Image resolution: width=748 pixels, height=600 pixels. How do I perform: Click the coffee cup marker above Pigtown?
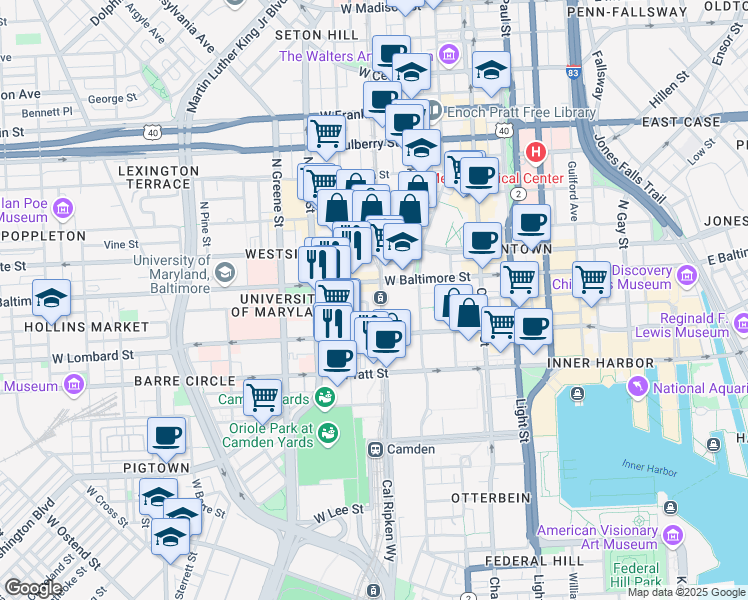click(x=166, y=437)
